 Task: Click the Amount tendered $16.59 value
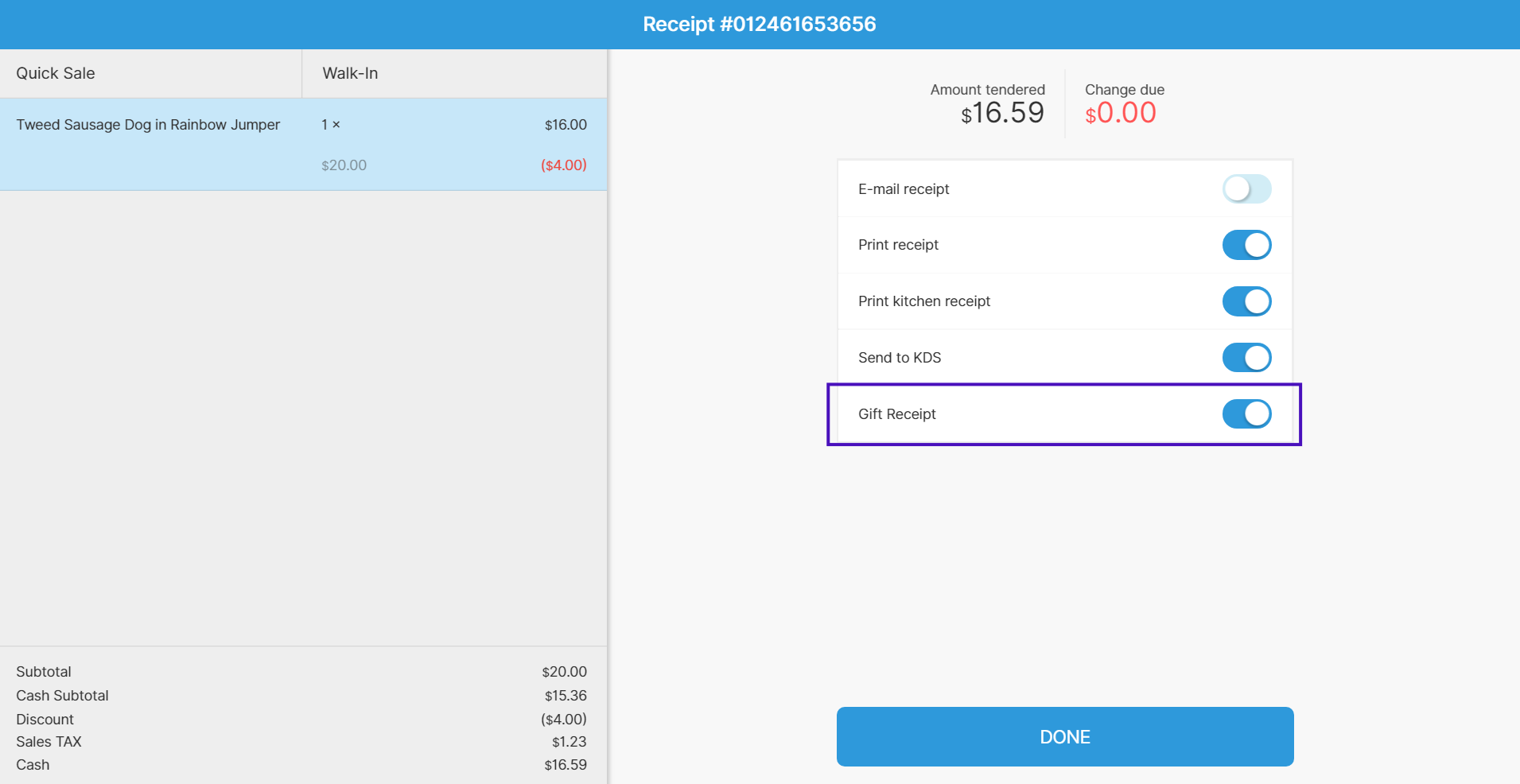pos(1002,113)
